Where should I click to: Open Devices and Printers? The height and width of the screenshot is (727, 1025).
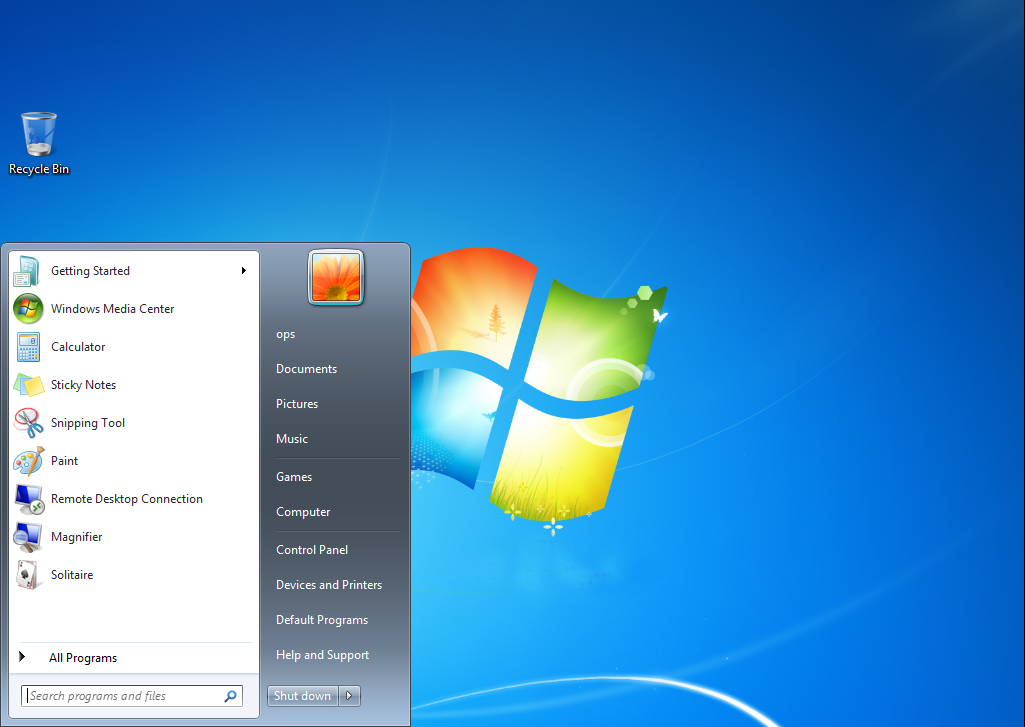pyautogui.click(x=328, y=584)
